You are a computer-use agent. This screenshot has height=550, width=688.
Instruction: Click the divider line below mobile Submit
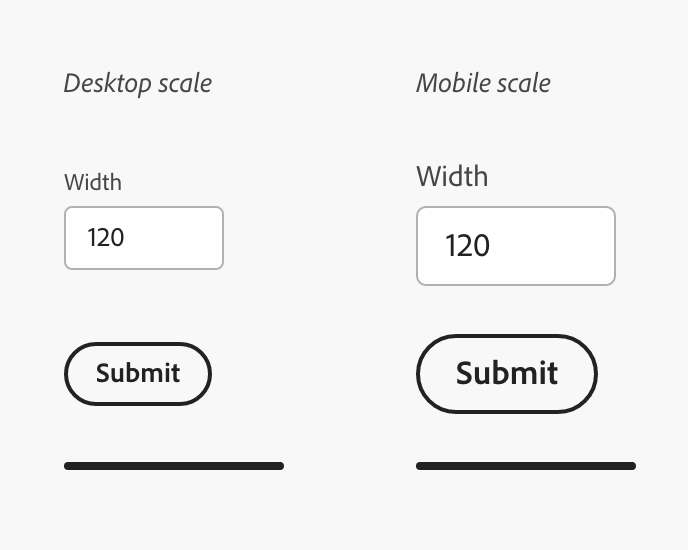coord(526,466)
